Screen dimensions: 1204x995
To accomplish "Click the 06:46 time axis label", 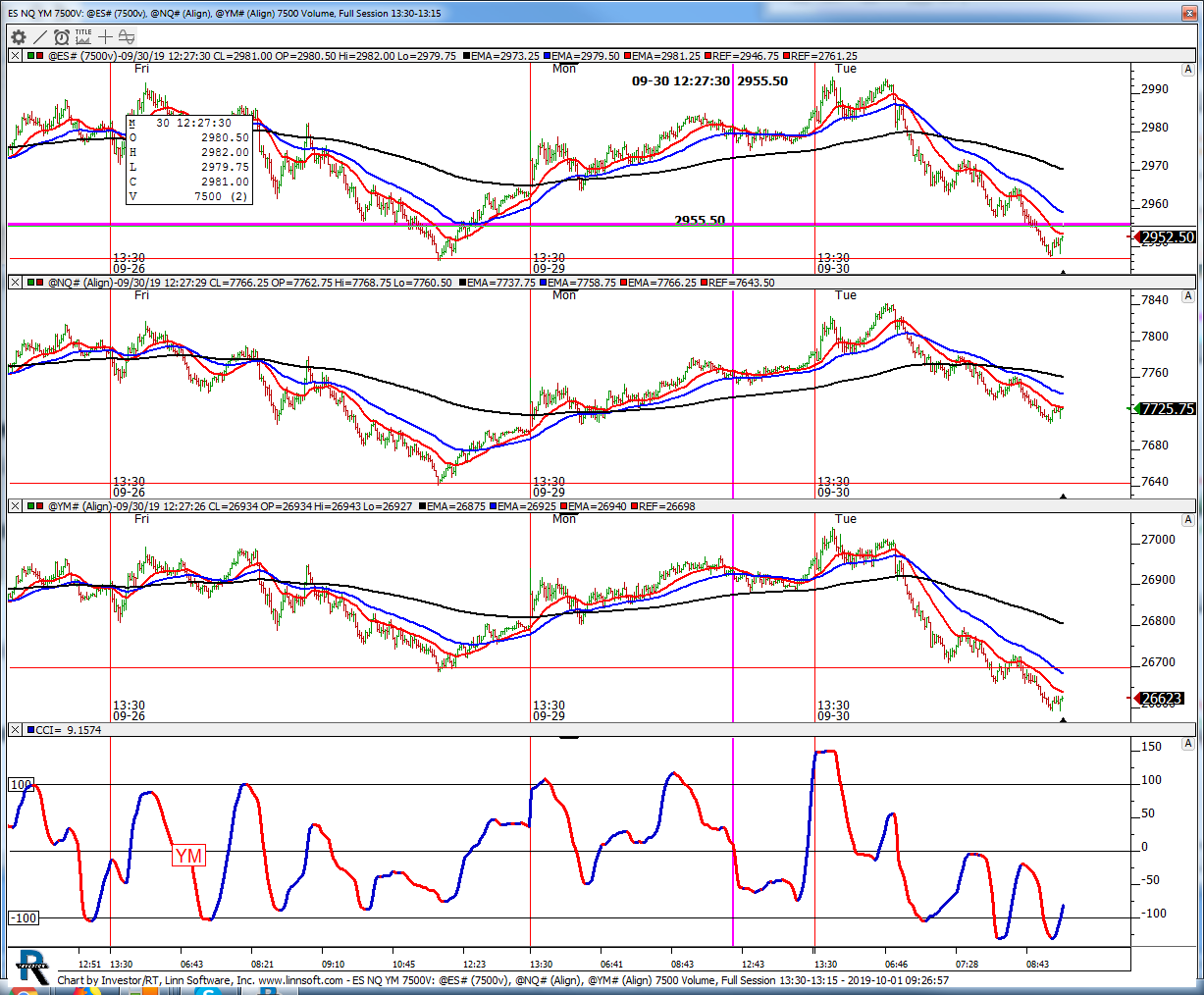I will 896,965.
